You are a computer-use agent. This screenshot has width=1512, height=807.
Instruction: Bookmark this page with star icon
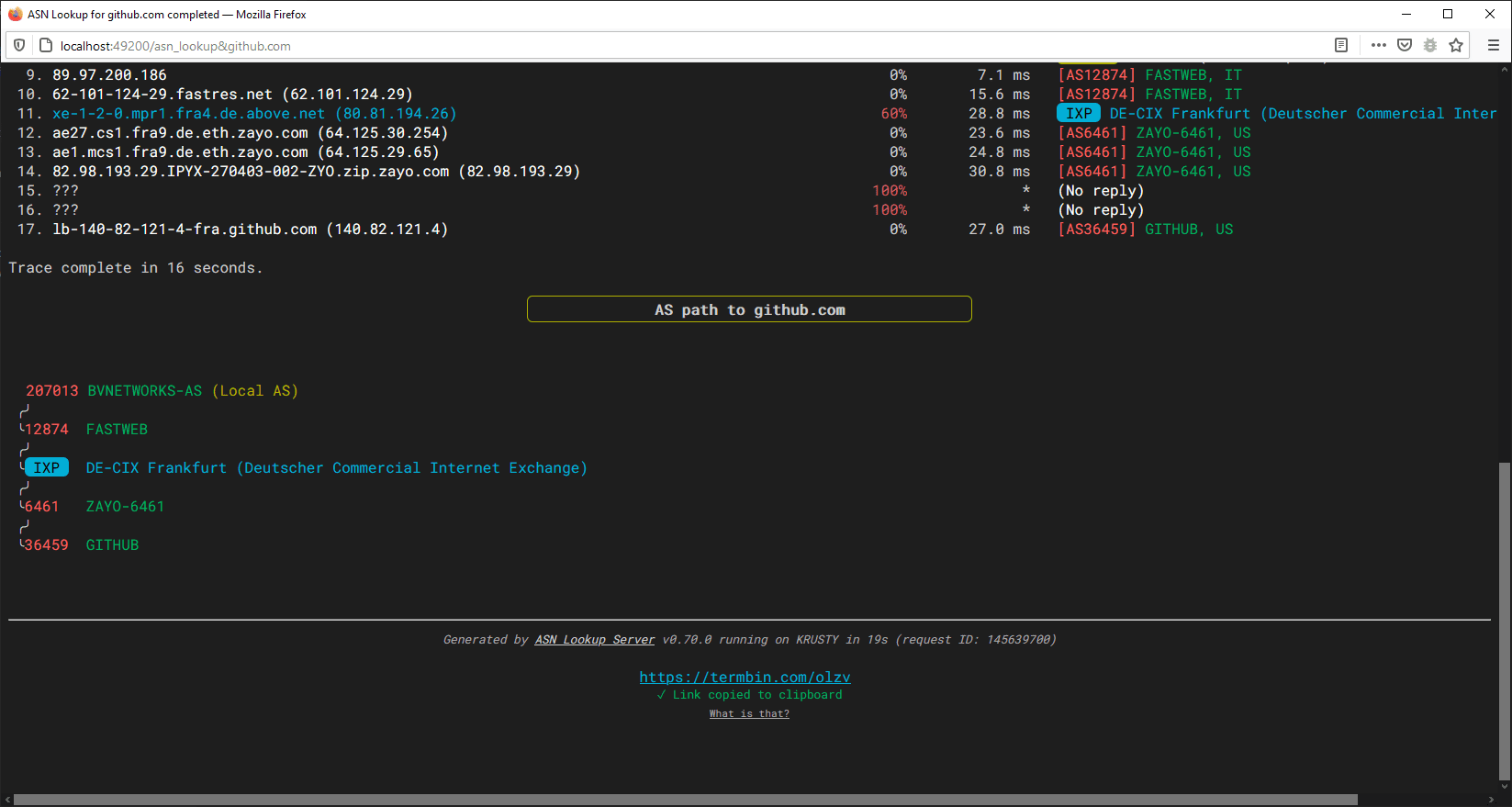[1456, 45]
